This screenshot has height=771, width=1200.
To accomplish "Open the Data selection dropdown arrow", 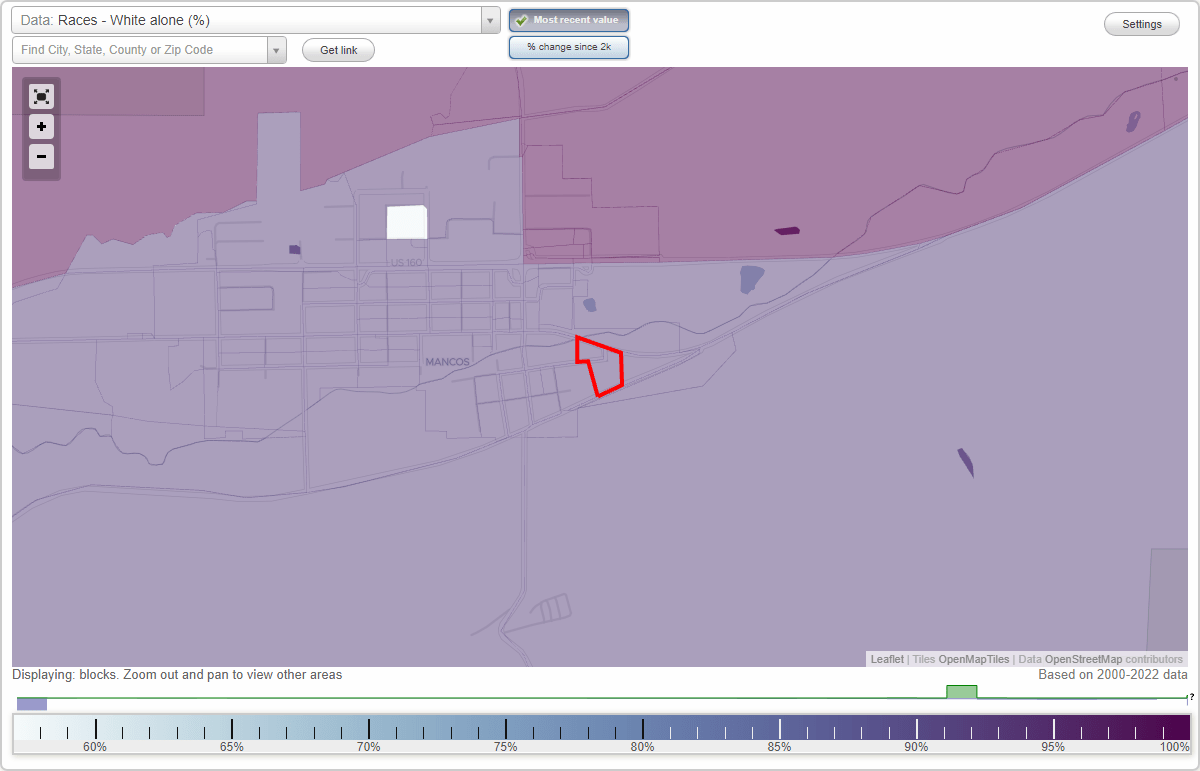I will (x=490, y=20).
